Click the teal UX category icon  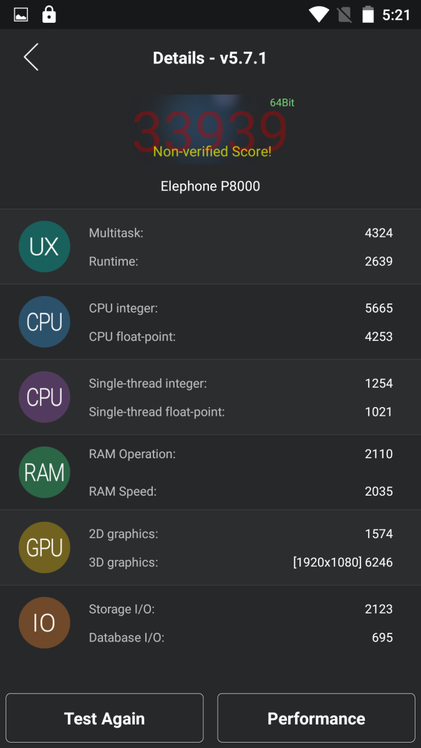tap(44, 247)
